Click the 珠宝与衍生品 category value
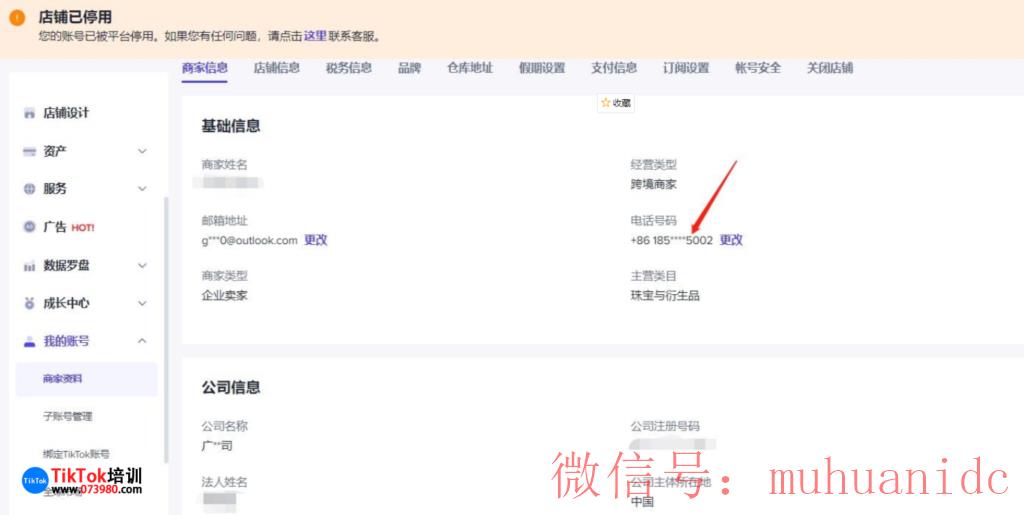1024x515 pixels. 665,296
